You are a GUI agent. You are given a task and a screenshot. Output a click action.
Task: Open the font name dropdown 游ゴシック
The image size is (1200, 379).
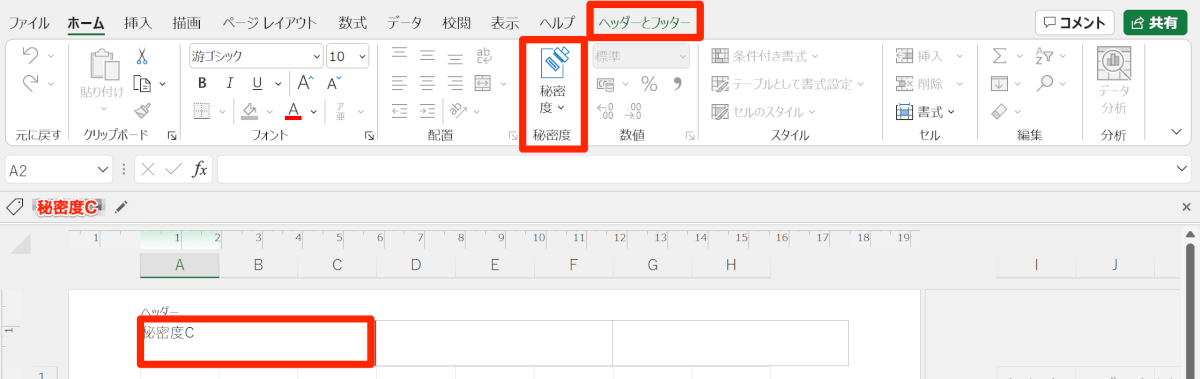point(256,56)
